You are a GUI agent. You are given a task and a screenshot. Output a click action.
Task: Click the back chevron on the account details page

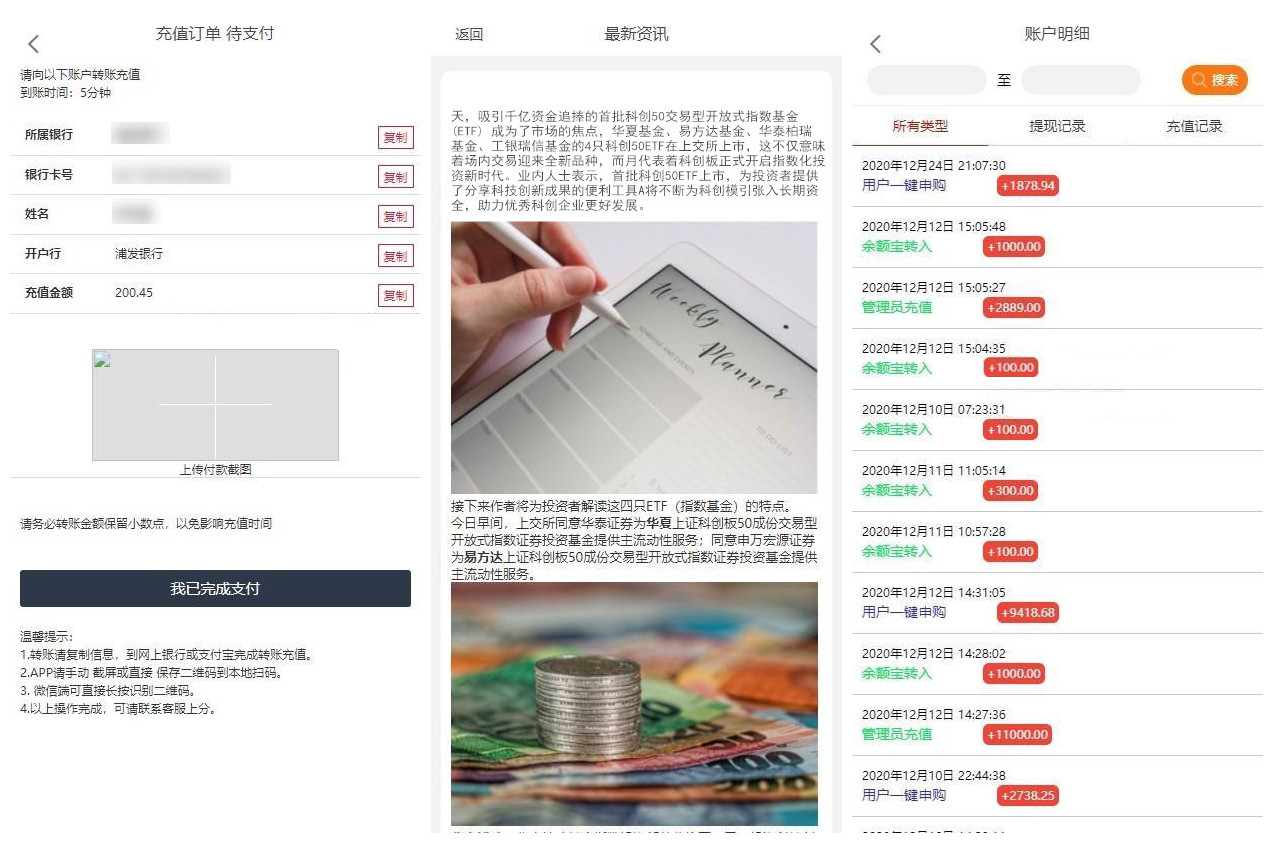coord(874,44)
